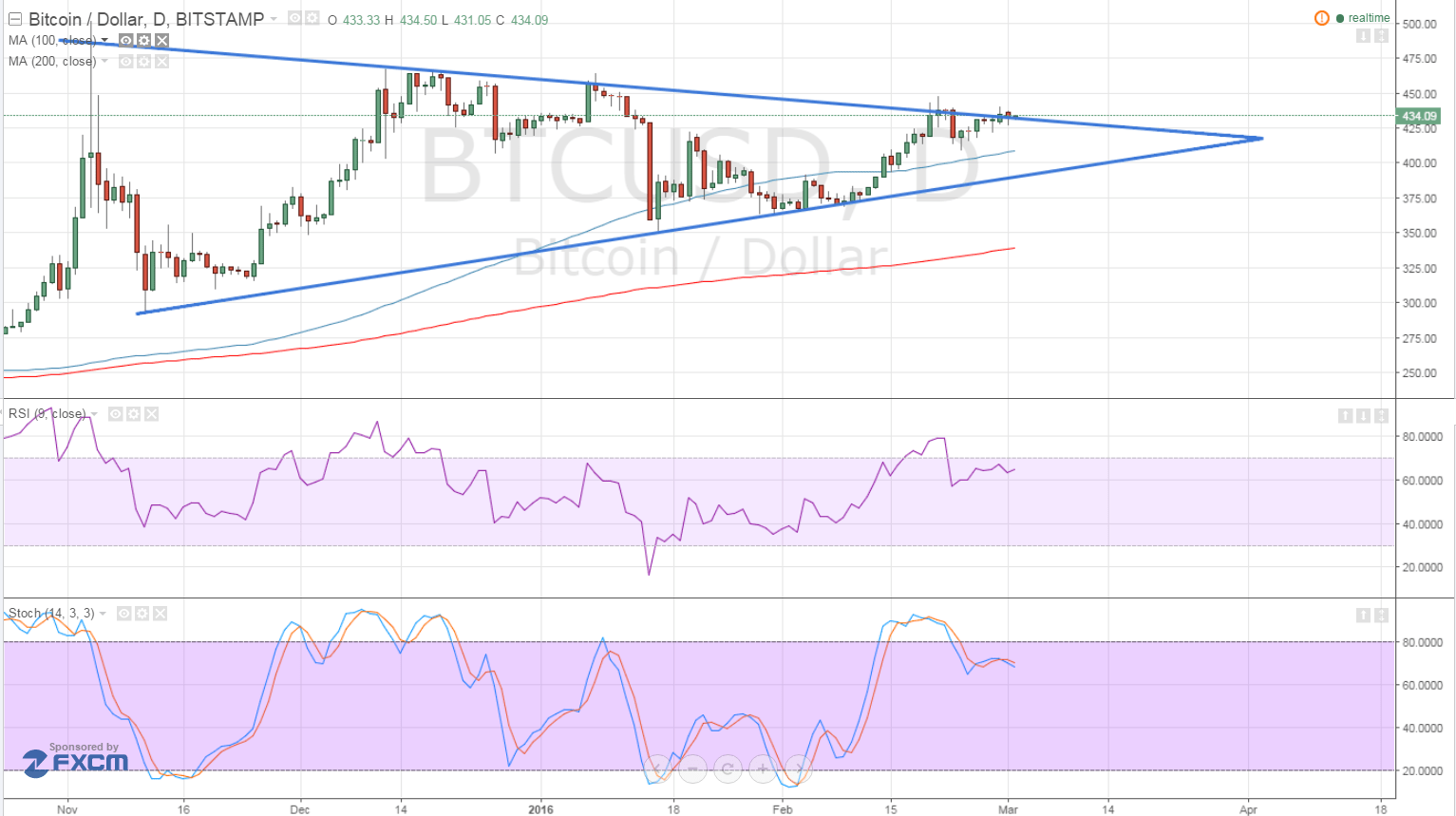The height and width of the screenshot is (816, 1456).
Task: Click the MA (200, close) legend label
Action: 52,61
